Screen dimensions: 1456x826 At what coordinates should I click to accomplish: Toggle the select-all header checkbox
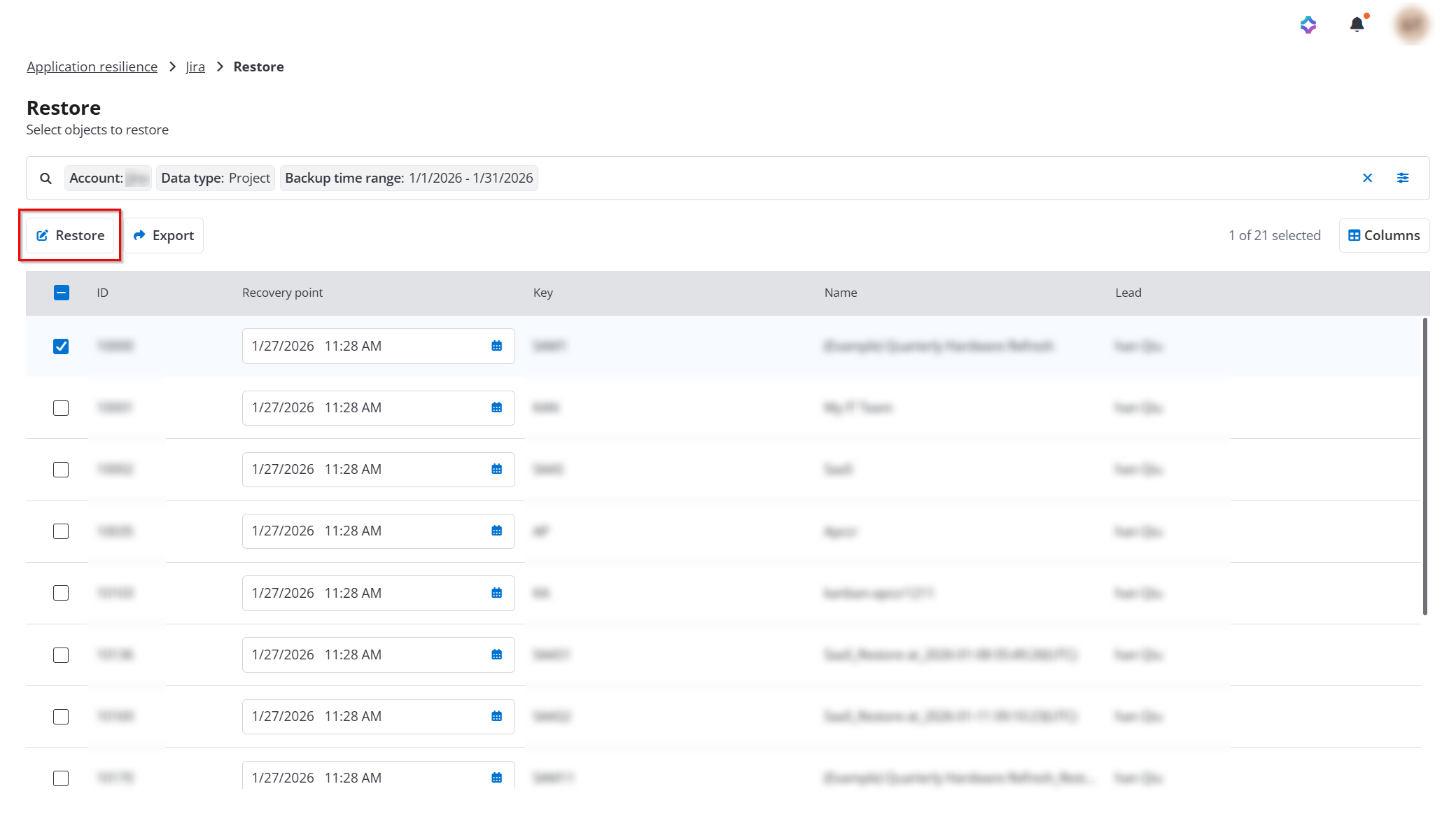(62, 293)
